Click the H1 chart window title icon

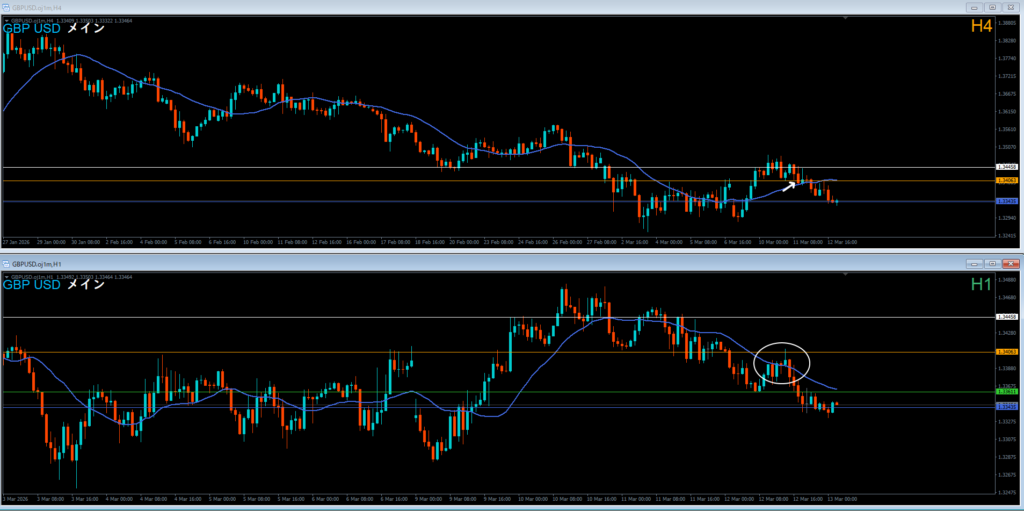[8, 263]
